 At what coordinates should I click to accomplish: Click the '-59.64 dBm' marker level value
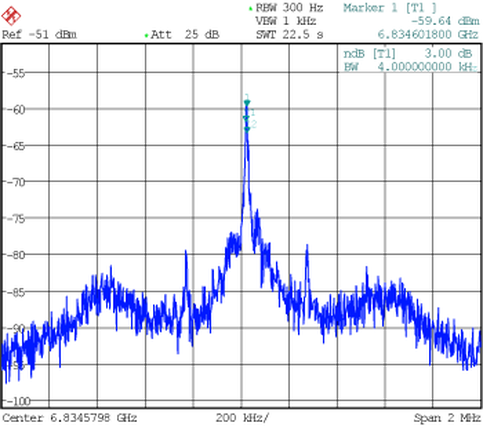[x=445, y=21]
